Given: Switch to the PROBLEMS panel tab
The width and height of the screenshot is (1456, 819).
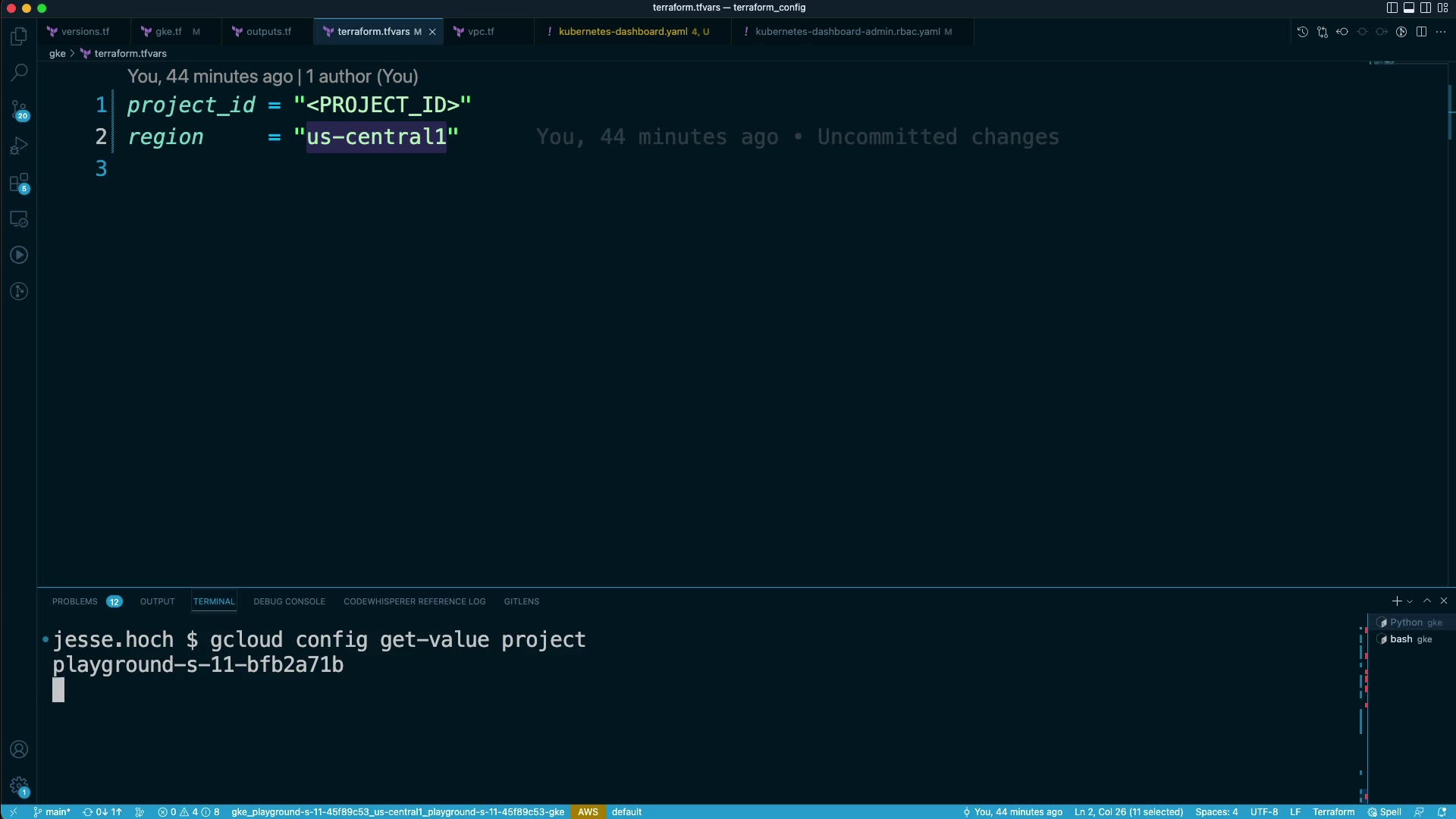Looking at the screenshot, I should click(74, 601).
